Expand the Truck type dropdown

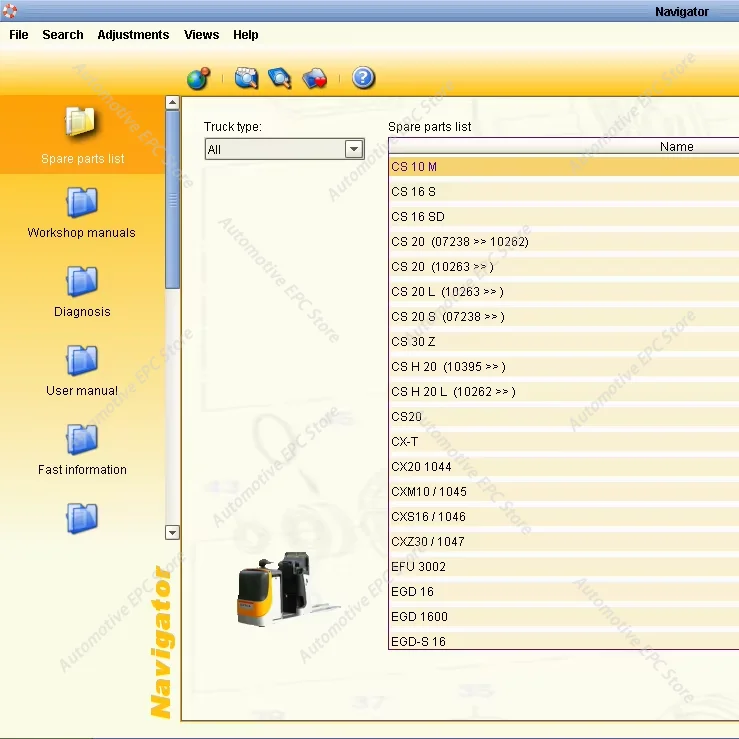[x=354, y=149]
